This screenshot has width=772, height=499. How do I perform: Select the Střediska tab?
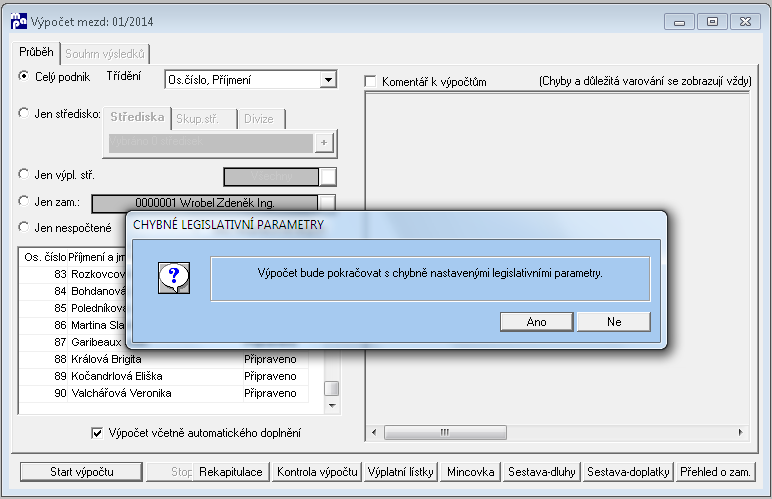(x=137, y=117)
